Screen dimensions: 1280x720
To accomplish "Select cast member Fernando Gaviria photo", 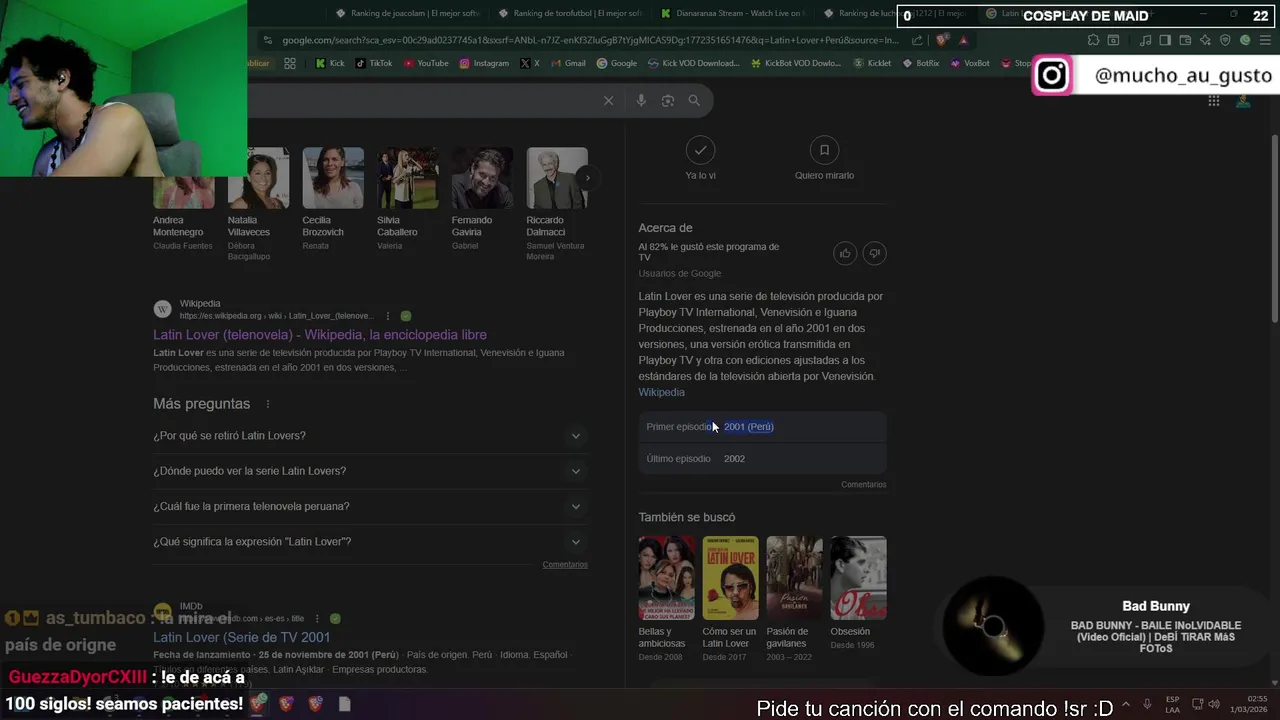I will (x=482, y=178).
